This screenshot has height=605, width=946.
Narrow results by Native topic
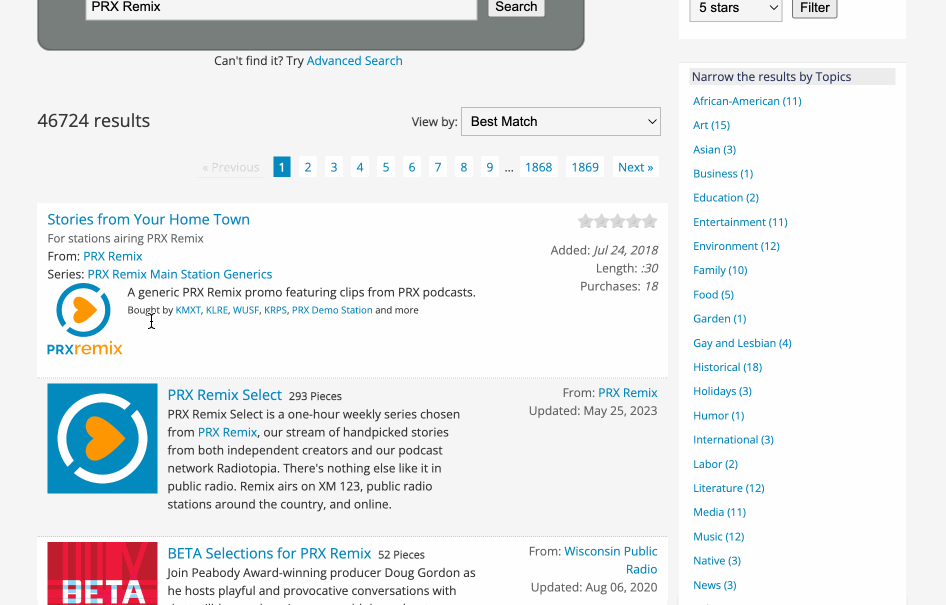click(x=717, y=561)
